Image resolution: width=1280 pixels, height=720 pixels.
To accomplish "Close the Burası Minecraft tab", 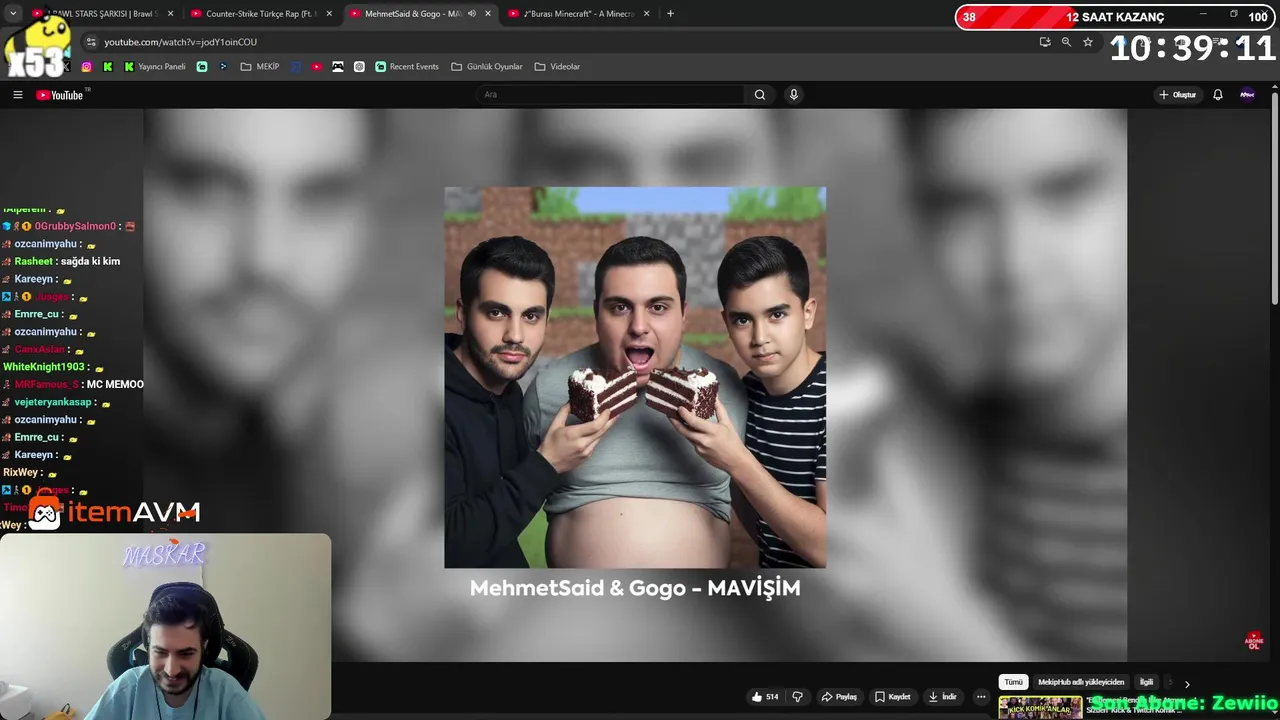I will [647, 14].
